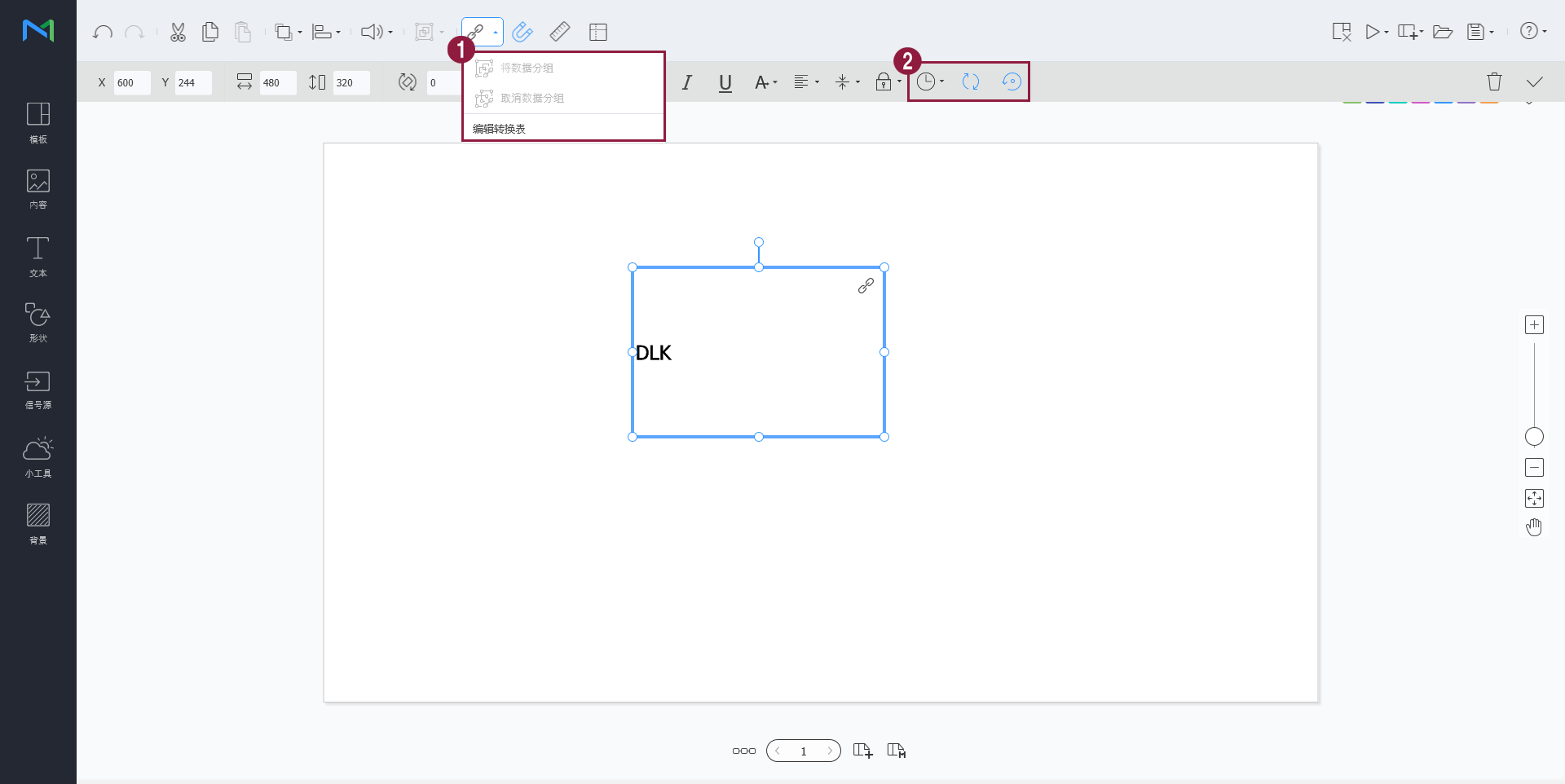
Task: Click the cut scissors icon
Action: point(178,33)
